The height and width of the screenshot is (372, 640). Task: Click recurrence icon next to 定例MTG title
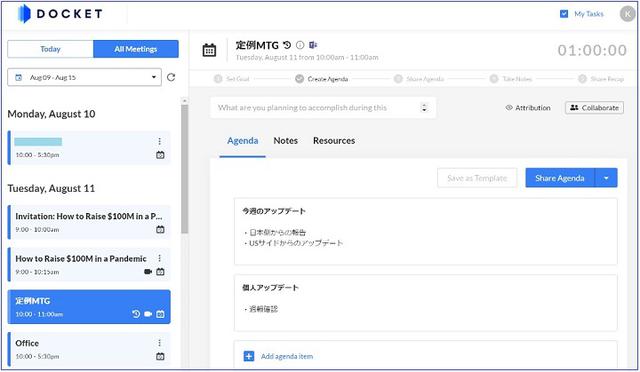click(287, 45)
